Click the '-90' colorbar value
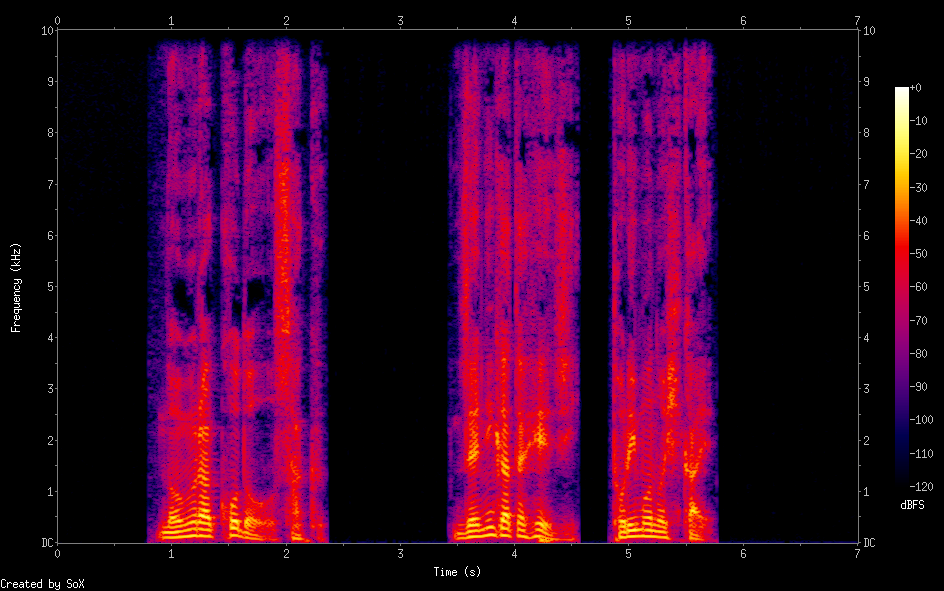The width and height of the screenshot is (944, 591). [x=918, y=387]
